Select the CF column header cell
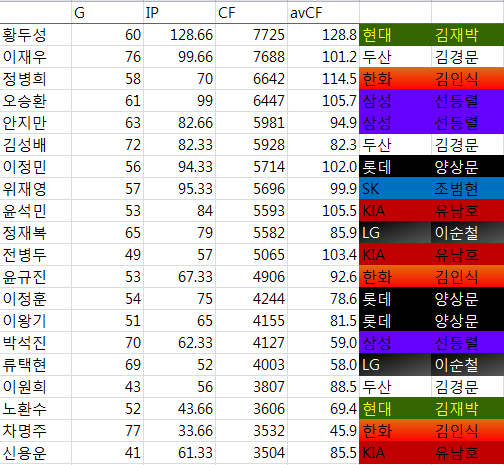This screenshot has width=504, height=465. (251, 13)
